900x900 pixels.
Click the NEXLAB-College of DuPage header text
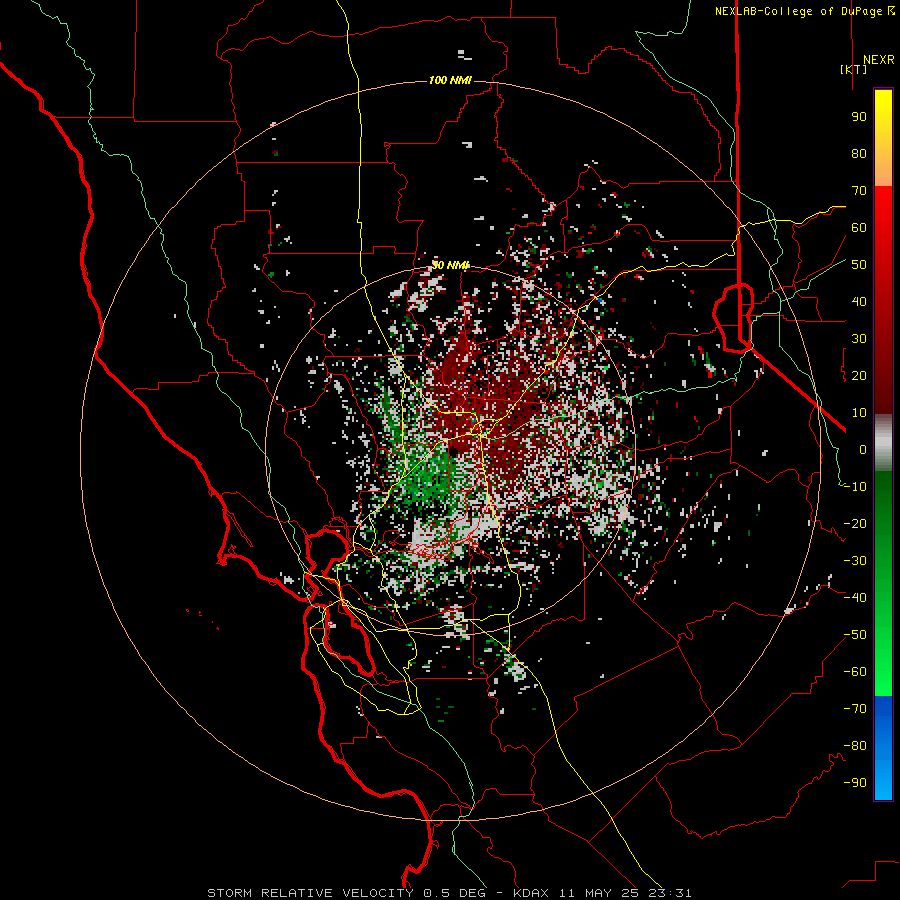pos(799,11)
